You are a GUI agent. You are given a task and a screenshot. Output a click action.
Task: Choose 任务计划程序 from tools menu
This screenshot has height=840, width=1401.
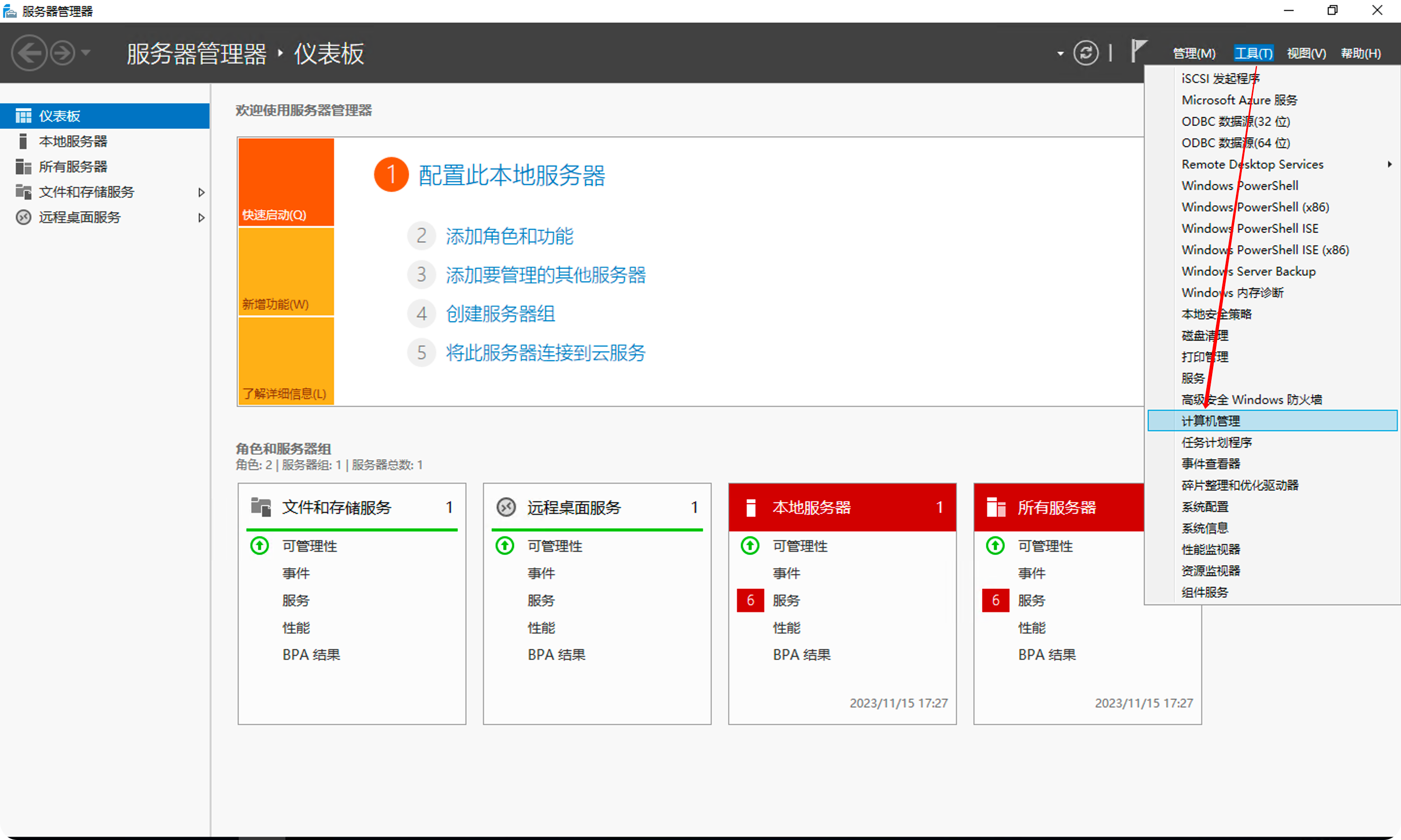pyautogui.click(x=1272, y=442)
